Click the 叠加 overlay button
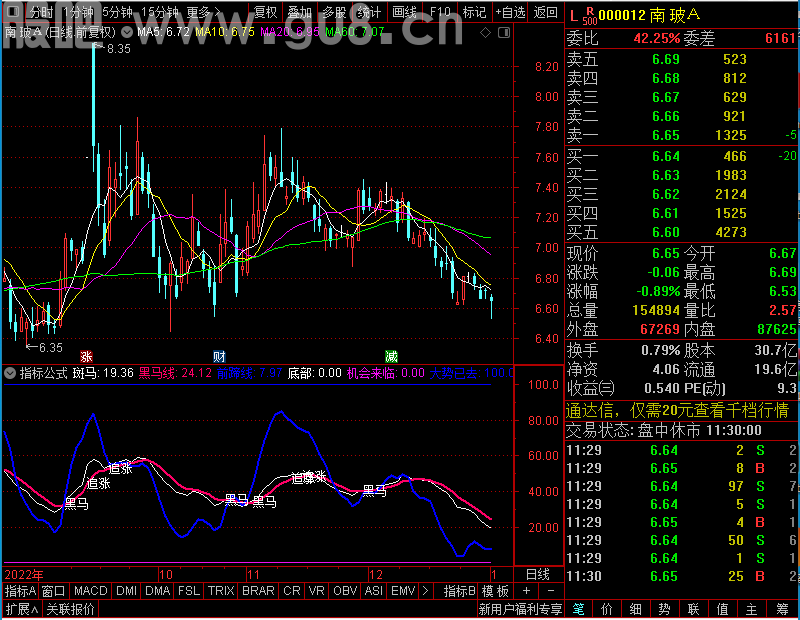The height and width of the screenshot is (620, 800). tap(299, 12)
